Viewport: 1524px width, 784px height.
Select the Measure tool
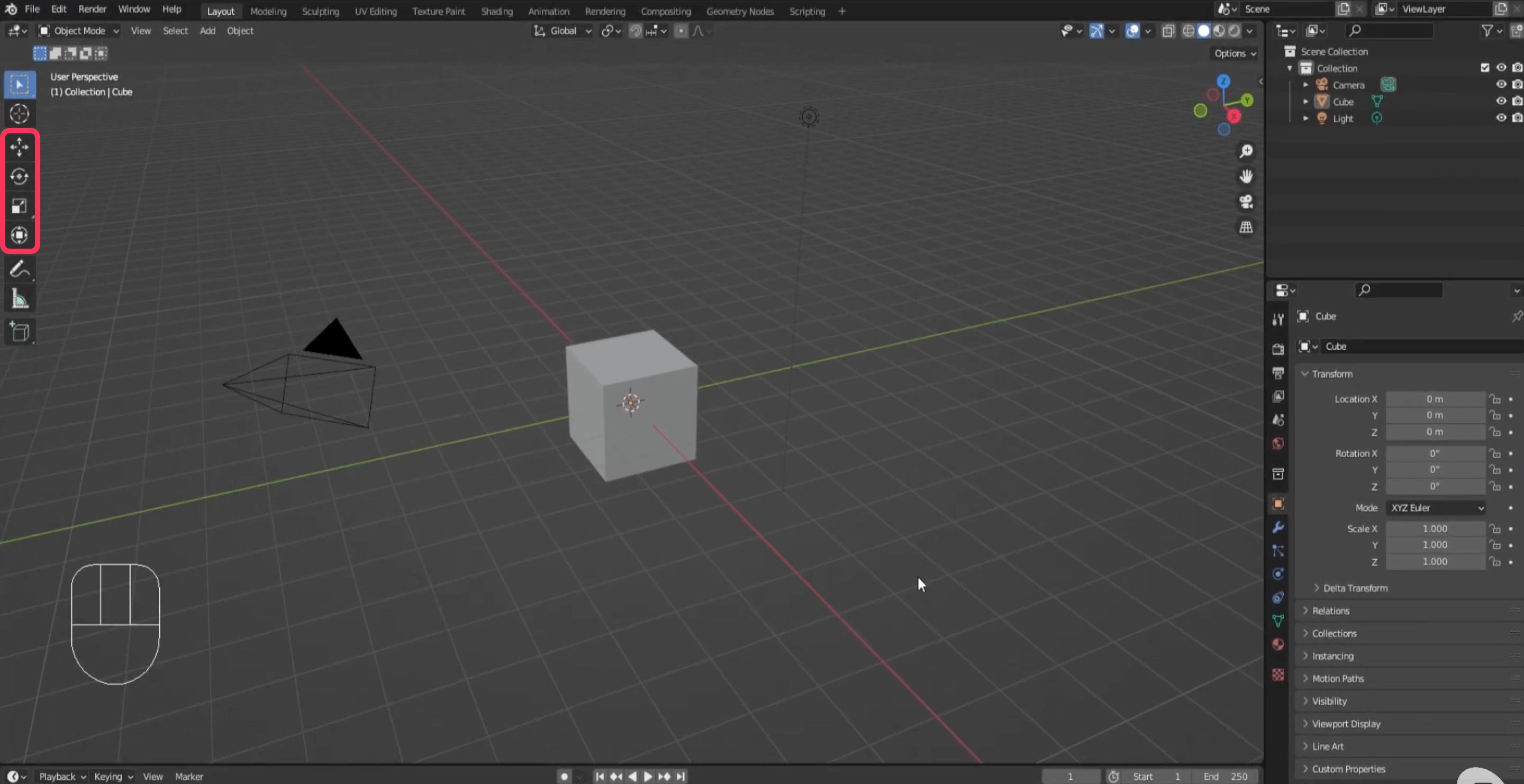(x=20, y=298)
